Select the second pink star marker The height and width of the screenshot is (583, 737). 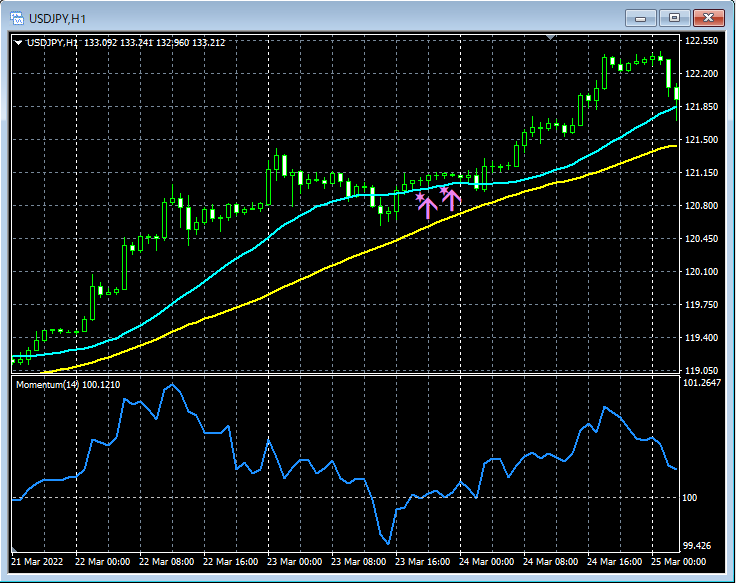click(444, 190)
